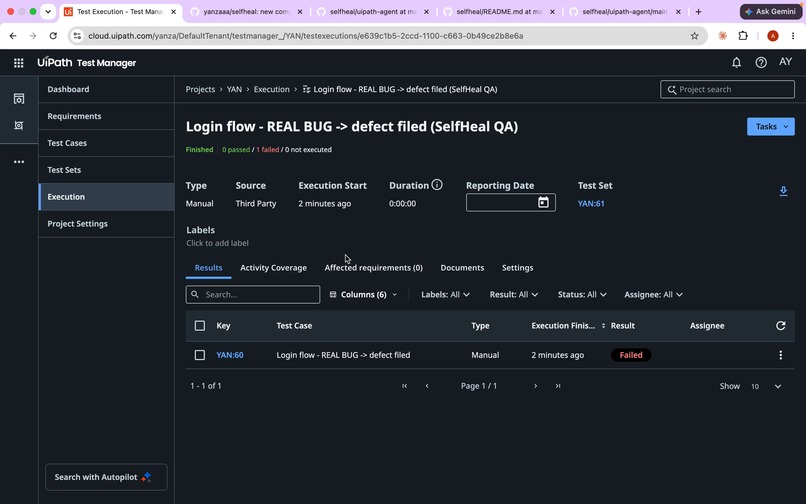The width and height of the screenshot is (806, 504).
Task: Reload the browser page
Action: point(53,35)
